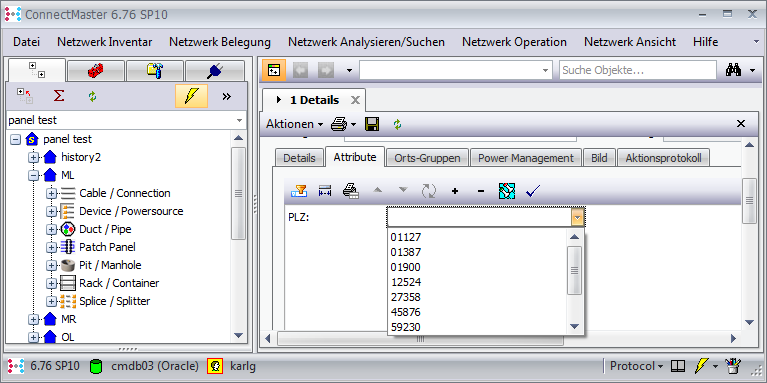
Task: Open the Netzwerk Operation menu
Action: [x=514, y=42]
